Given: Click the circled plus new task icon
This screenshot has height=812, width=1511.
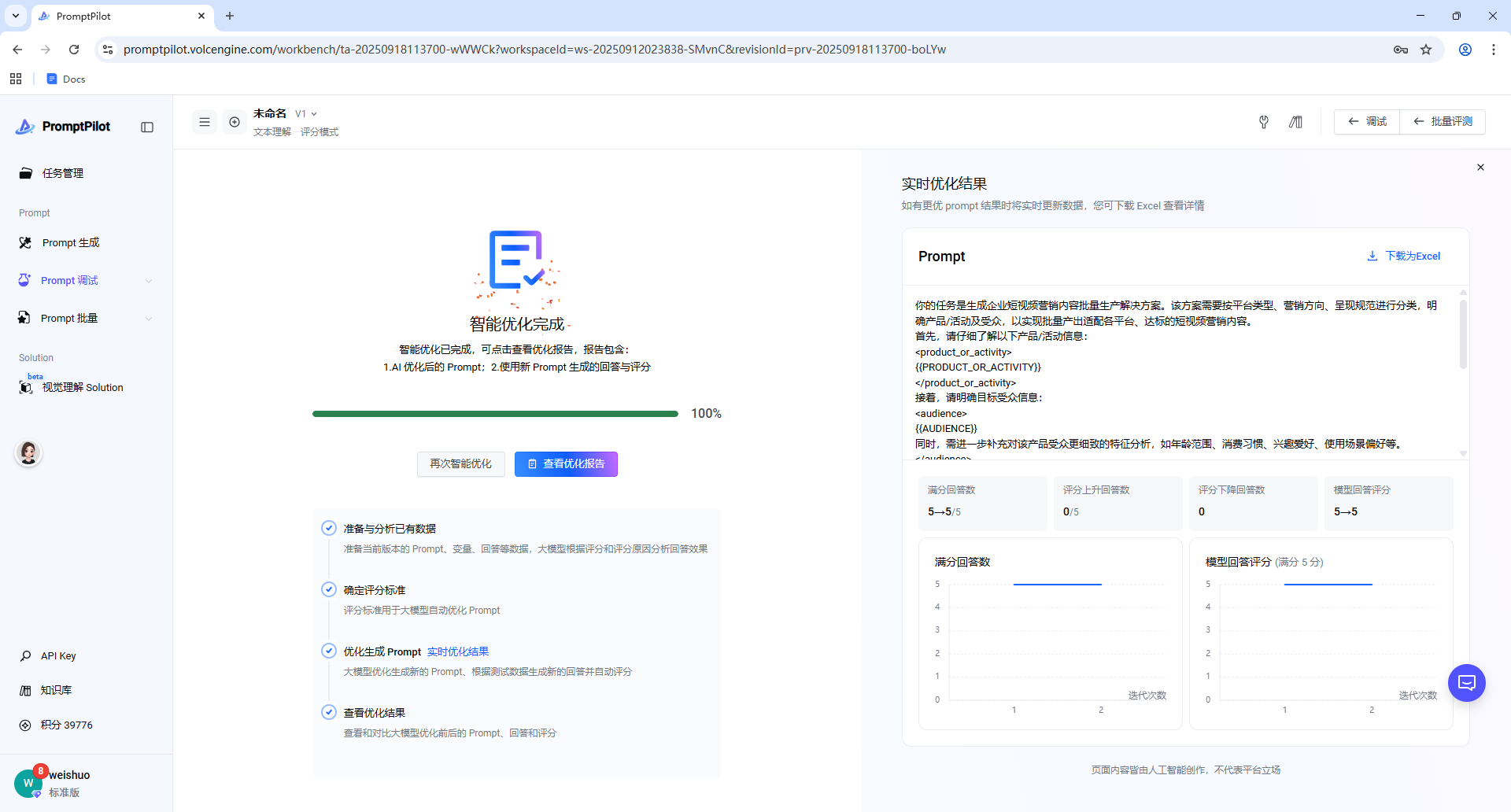Looking at the screenshot, I should (x=235, y=122).
